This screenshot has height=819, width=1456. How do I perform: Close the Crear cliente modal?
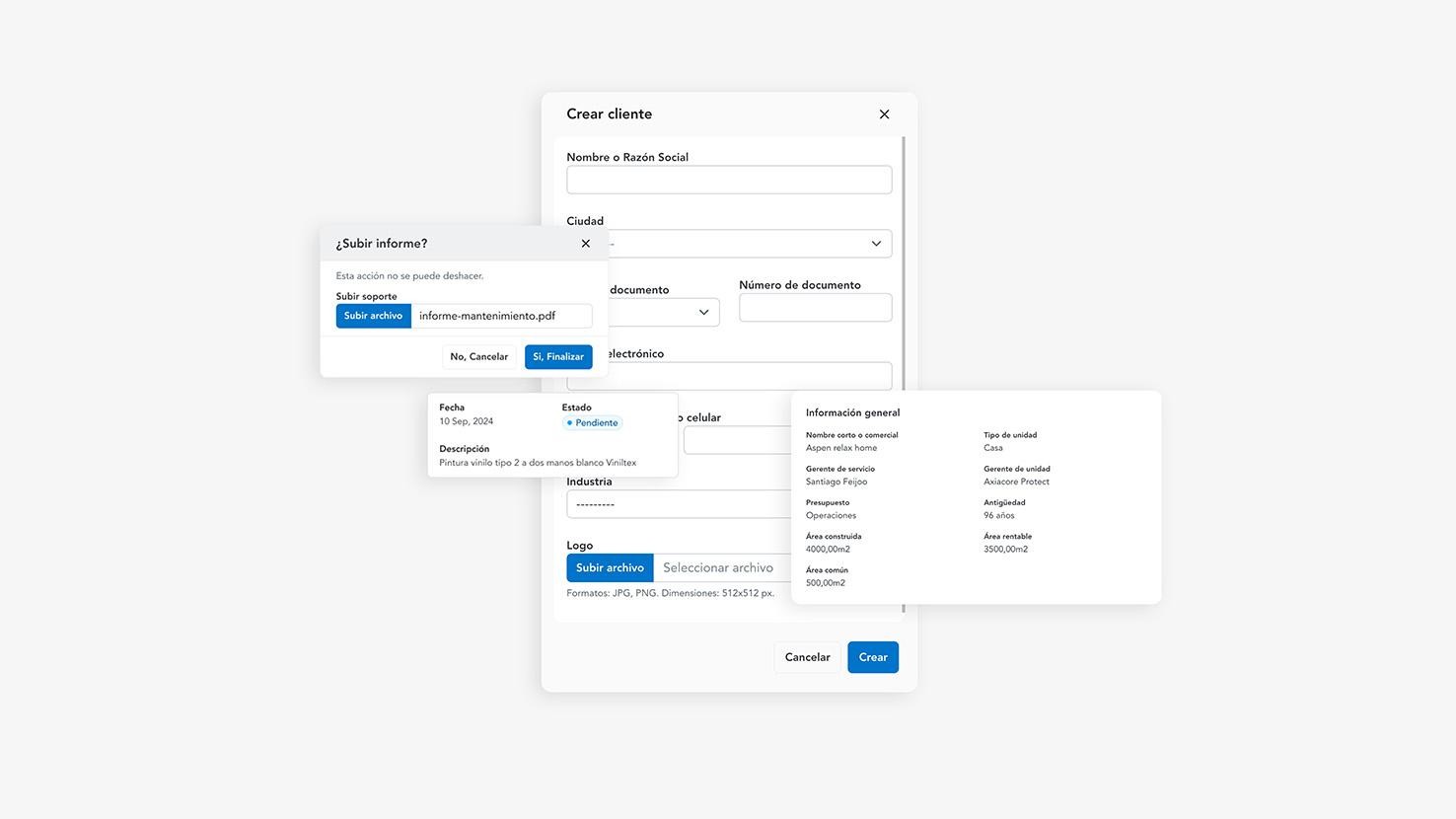pos(884,113)
